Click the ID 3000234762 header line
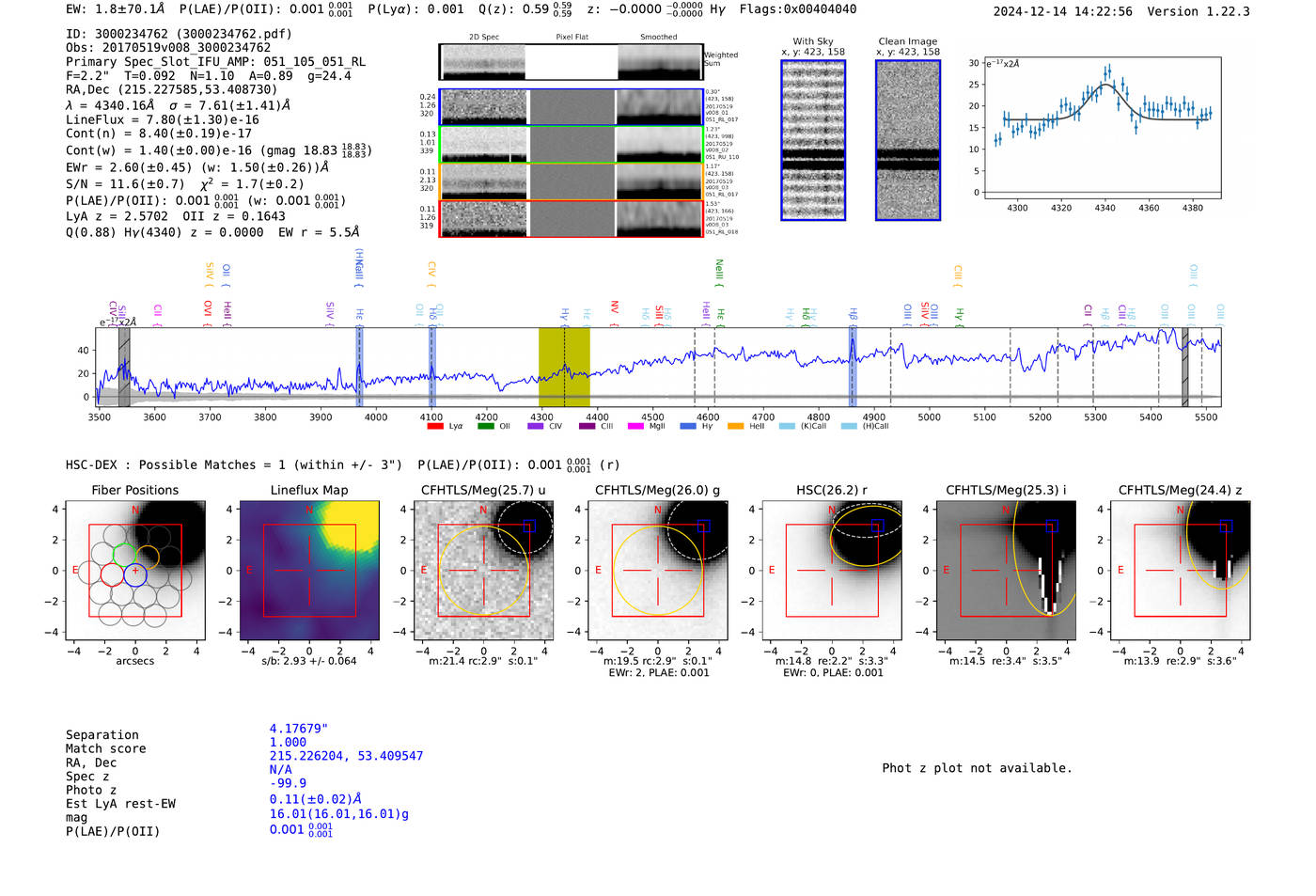The height and width of the screenshot is (896, 1316). coord(179,34)
